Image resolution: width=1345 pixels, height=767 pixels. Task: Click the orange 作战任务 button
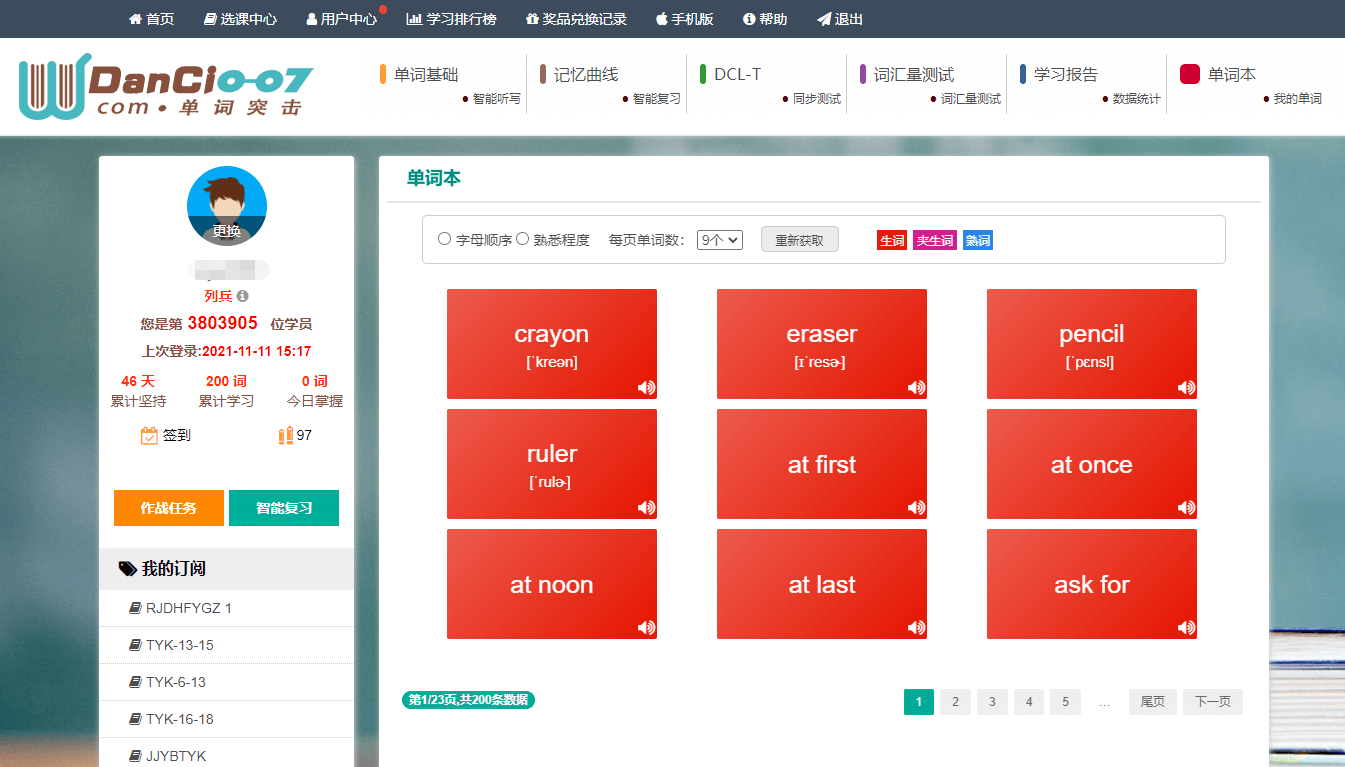click(x=169, y=508)
